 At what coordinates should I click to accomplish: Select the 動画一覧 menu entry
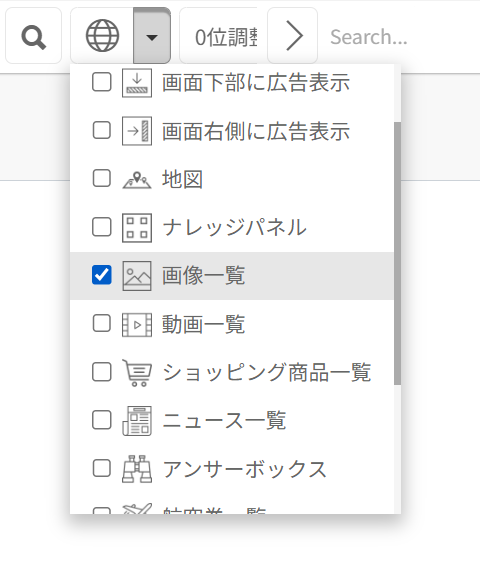click(232, 324)
